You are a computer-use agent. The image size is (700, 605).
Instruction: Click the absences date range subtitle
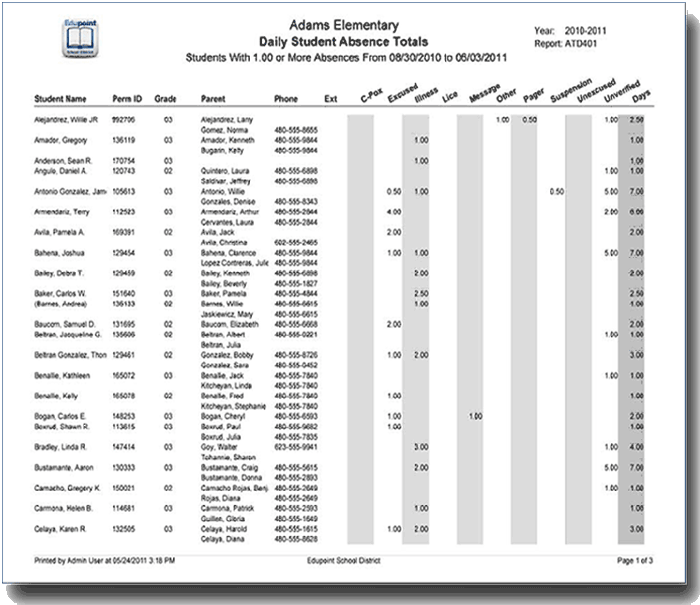(x=346, y=58)
